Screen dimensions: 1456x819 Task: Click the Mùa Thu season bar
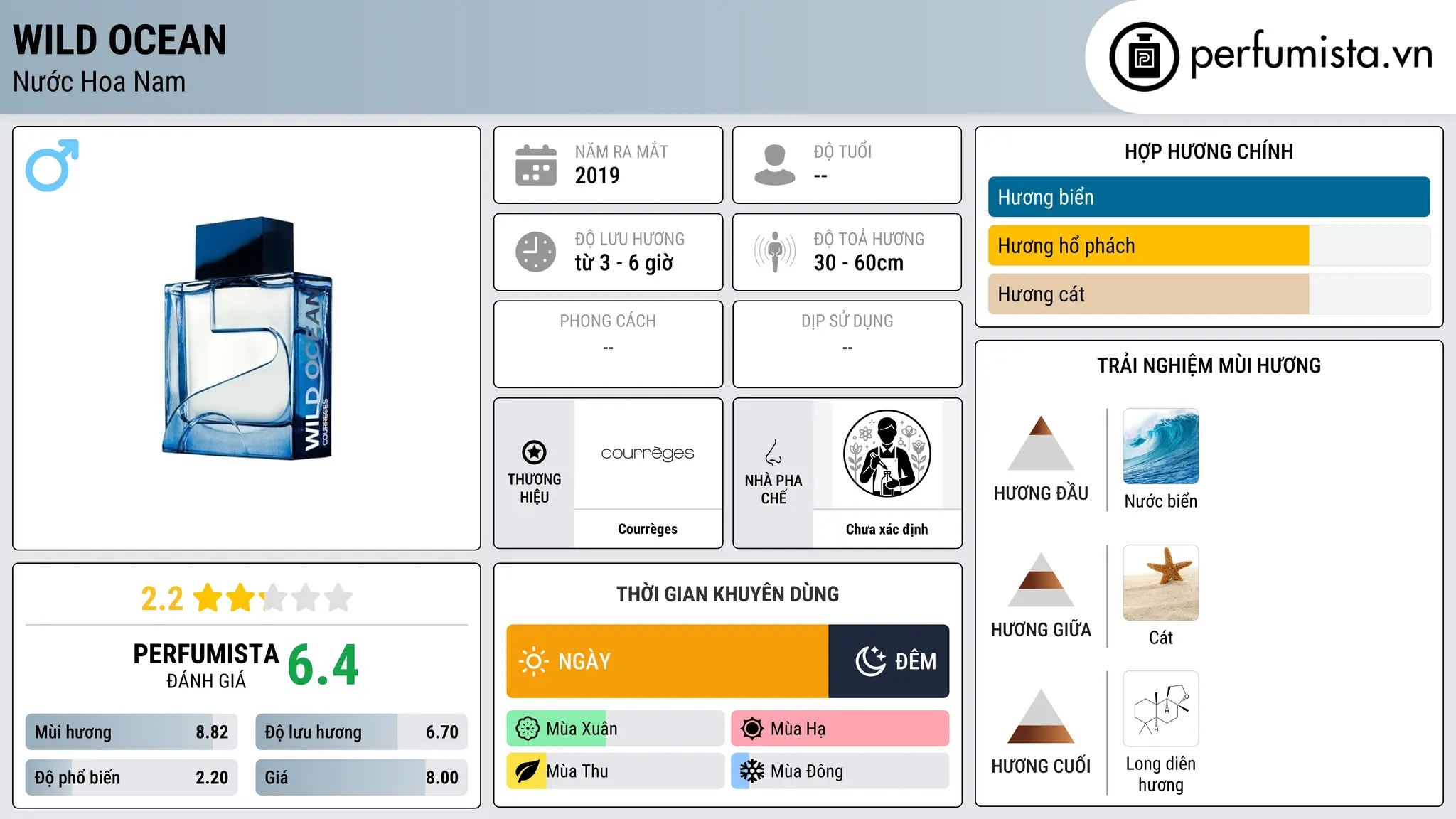pyautogui.click(x=616, y=771)
